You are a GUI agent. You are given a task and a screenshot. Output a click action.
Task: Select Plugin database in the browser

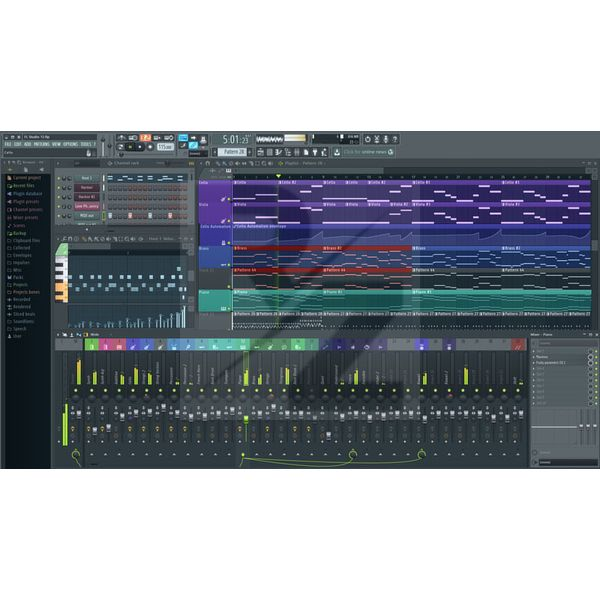click(24, 194)
